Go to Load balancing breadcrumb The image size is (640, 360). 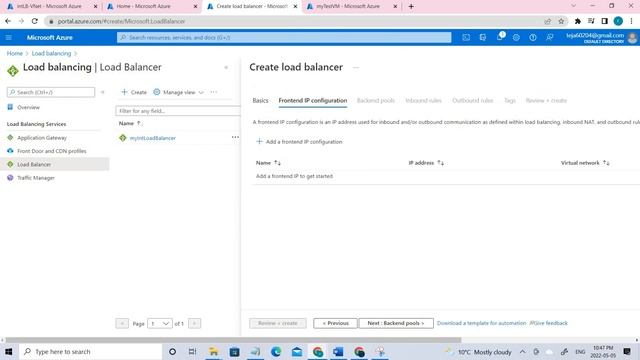pos(51,53)
